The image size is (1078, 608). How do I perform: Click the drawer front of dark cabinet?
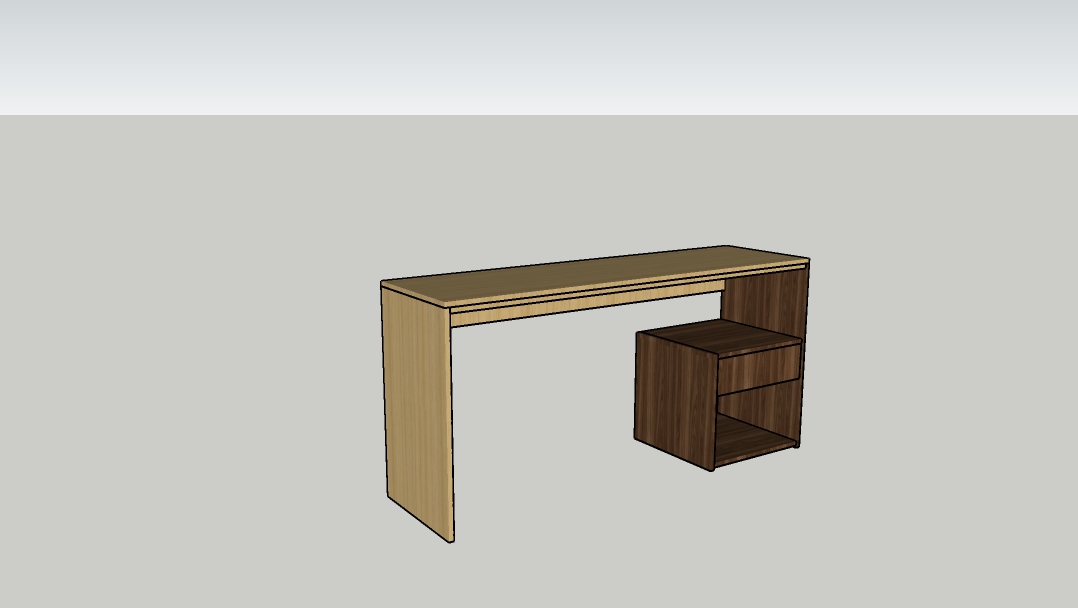[x=759, y=369]
